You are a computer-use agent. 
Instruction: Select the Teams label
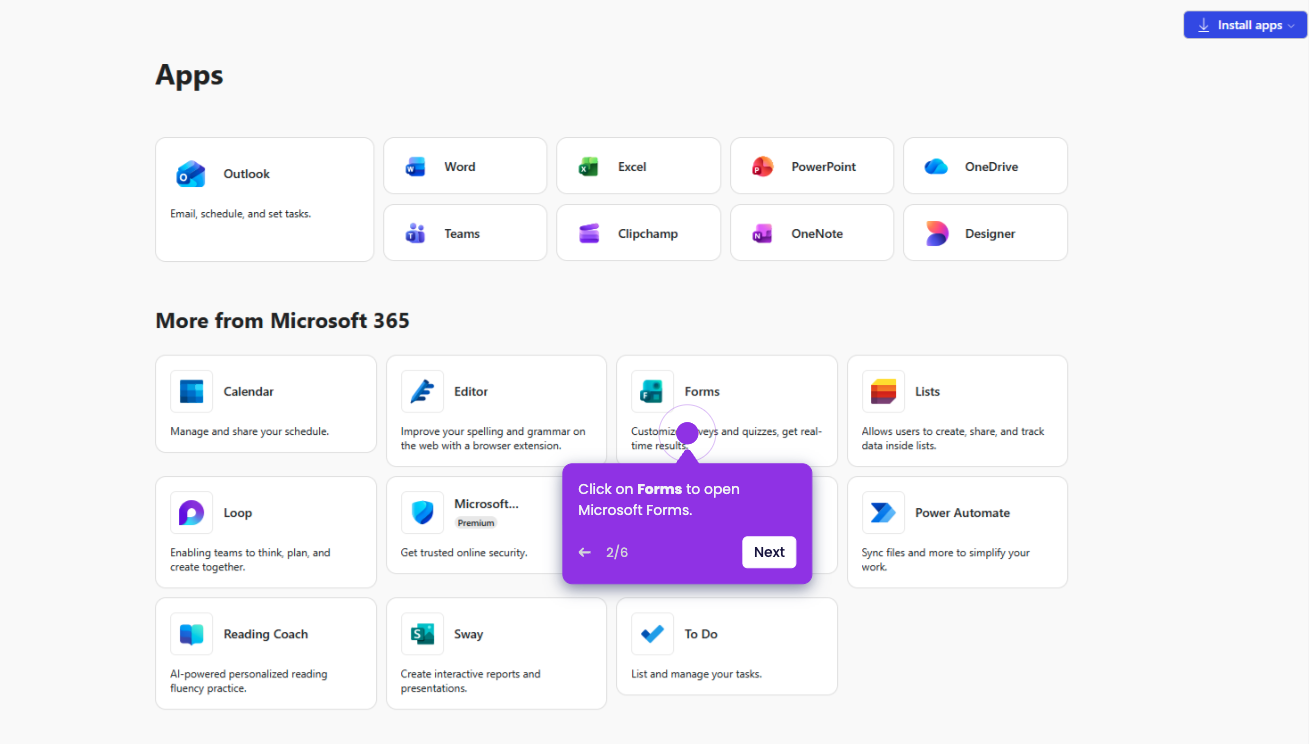[x=462, y=234]
